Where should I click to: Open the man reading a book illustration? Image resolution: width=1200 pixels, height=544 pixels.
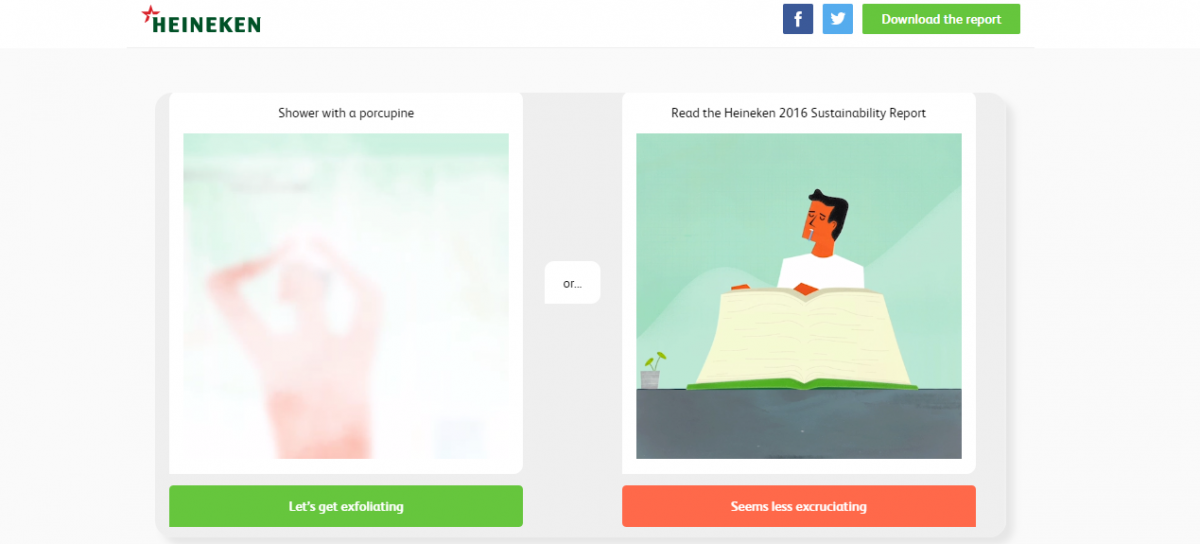coord(799,296)
